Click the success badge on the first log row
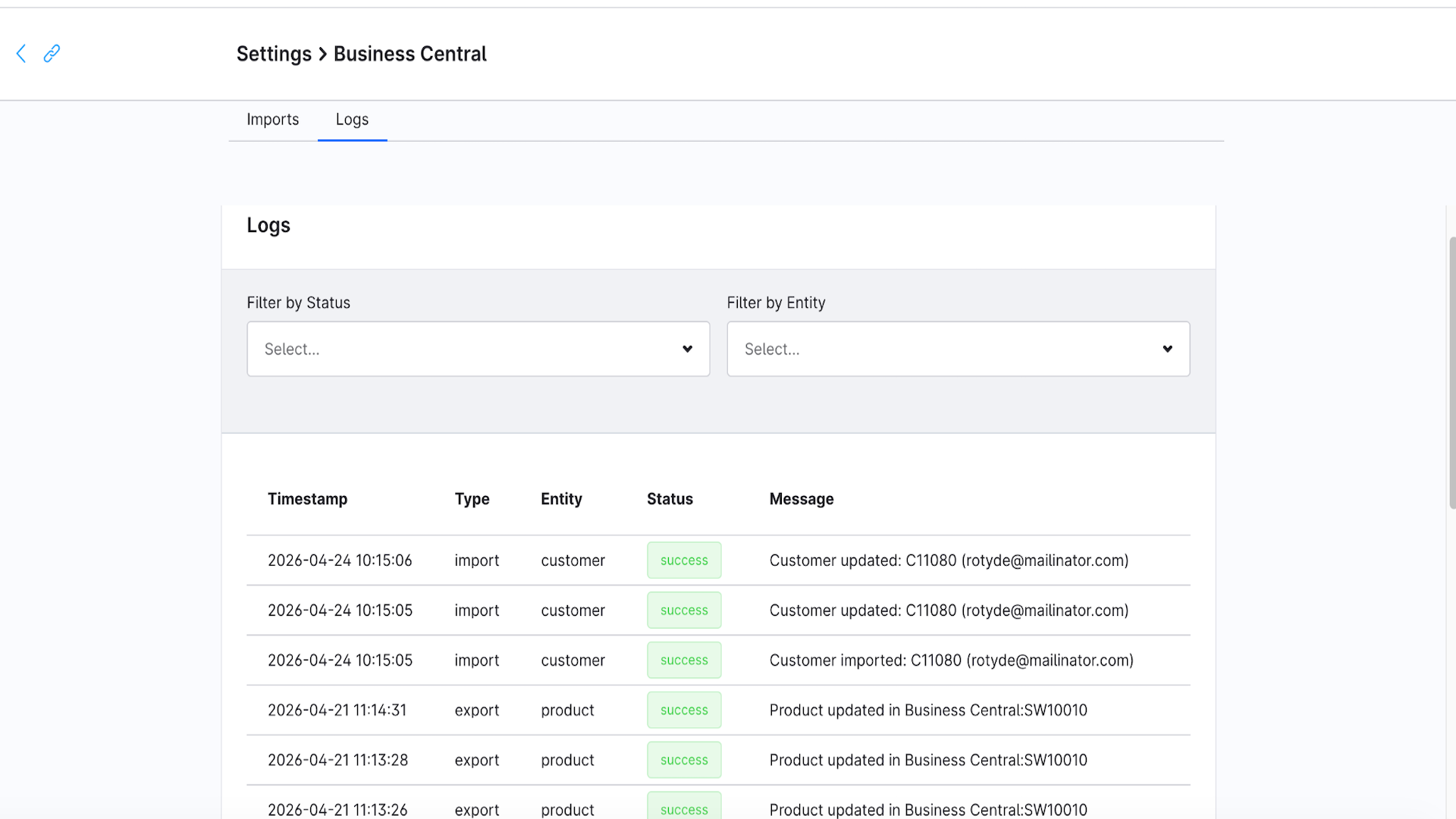The height and width of the screenshot is (819, 1456). (684, 560)
